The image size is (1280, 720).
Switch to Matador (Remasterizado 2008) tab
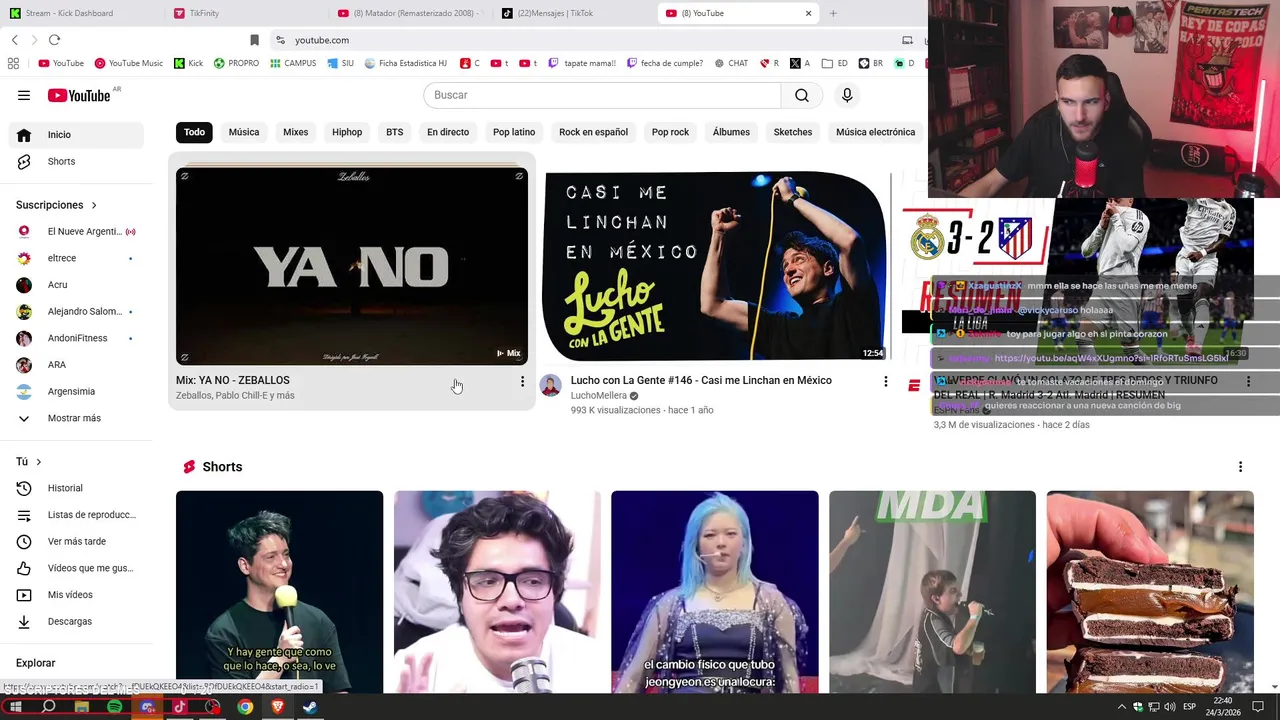[x=410, y=13]
